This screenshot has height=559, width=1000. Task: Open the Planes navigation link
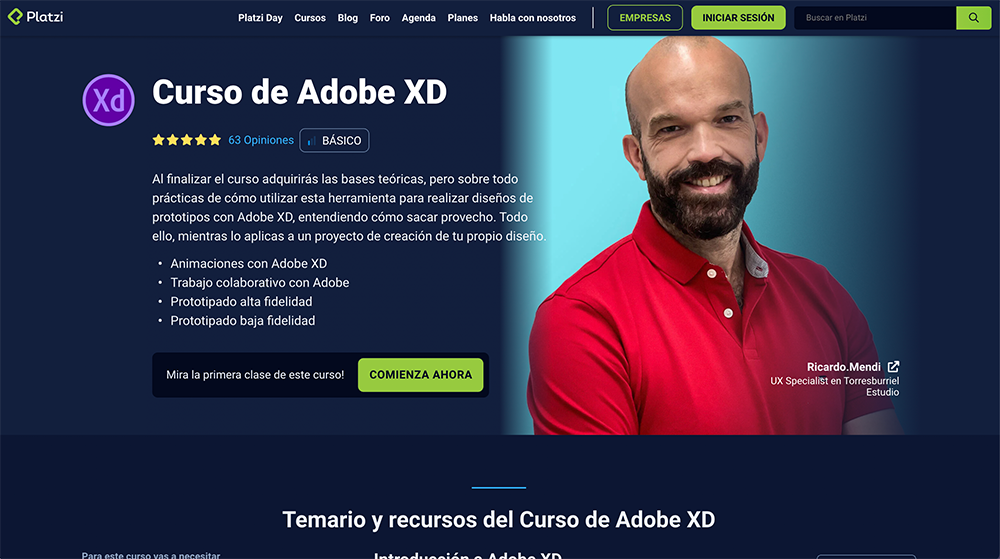462,18
